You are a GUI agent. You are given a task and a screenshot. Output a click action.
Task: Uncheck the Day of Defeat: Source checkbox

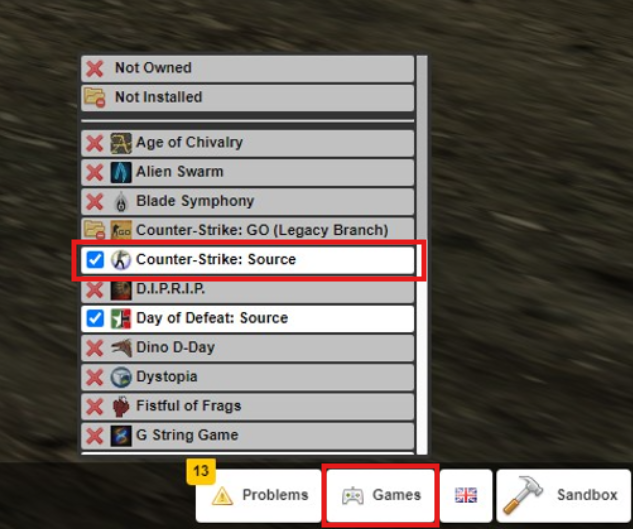point(95,319)
